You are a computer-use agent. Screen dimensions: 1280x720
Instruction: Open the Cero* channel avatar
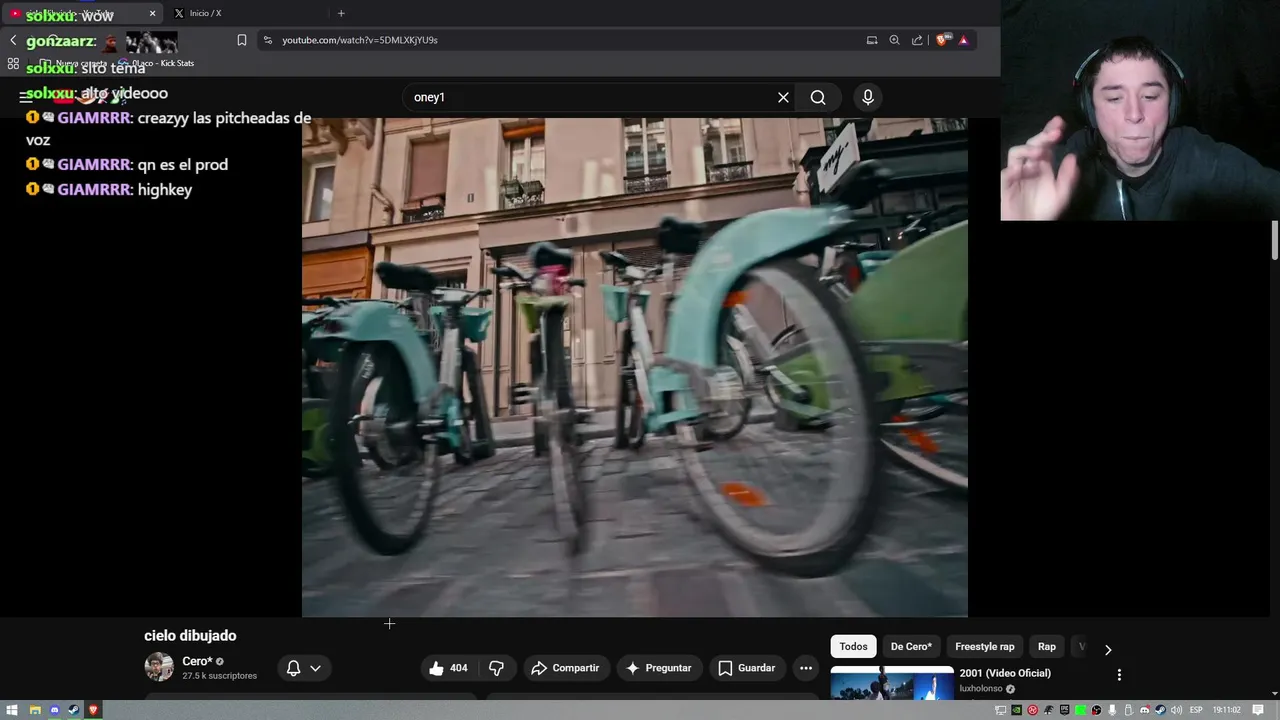(x=159, y=667)
